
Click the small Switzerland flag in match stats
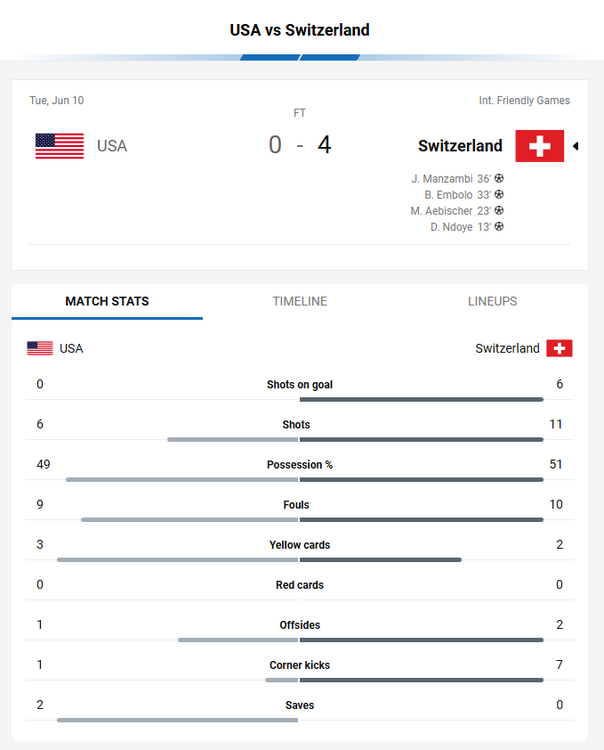click(x=559, y=348)
